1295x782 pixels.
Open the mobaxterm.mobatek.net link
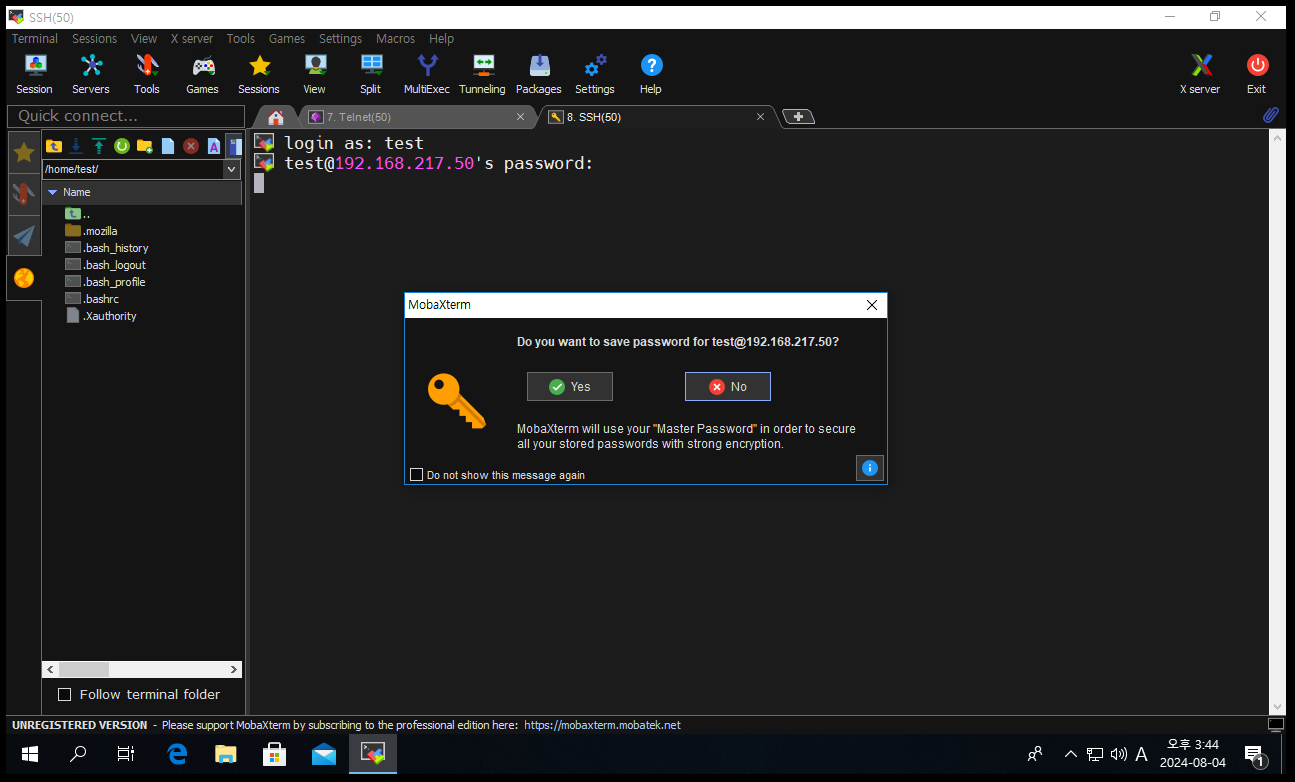point(602,725)
